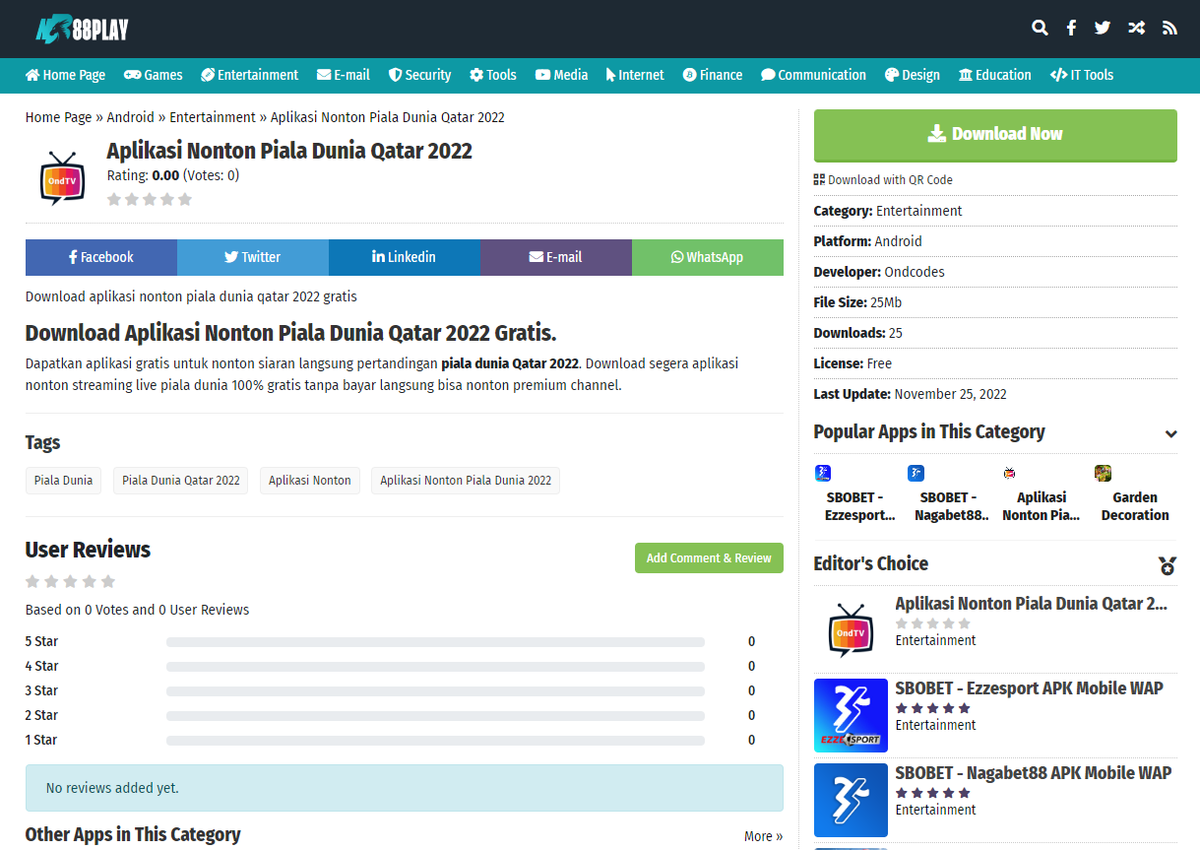Viewport: 1200px width, 850px height.
Task: Open SBOBET Nagabet88 thumbnail in Editor's Choice
Action: (x=851, y=801)
